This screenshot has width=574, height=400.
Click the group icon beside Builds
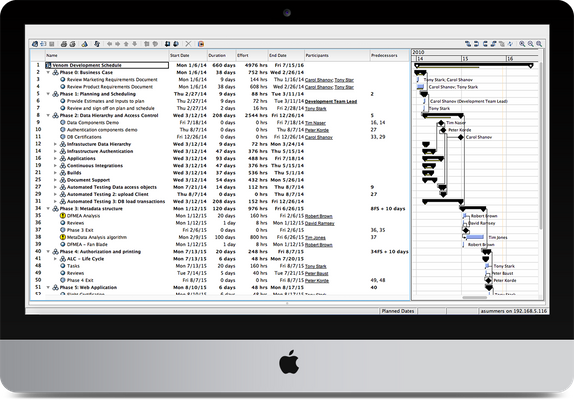63,173
